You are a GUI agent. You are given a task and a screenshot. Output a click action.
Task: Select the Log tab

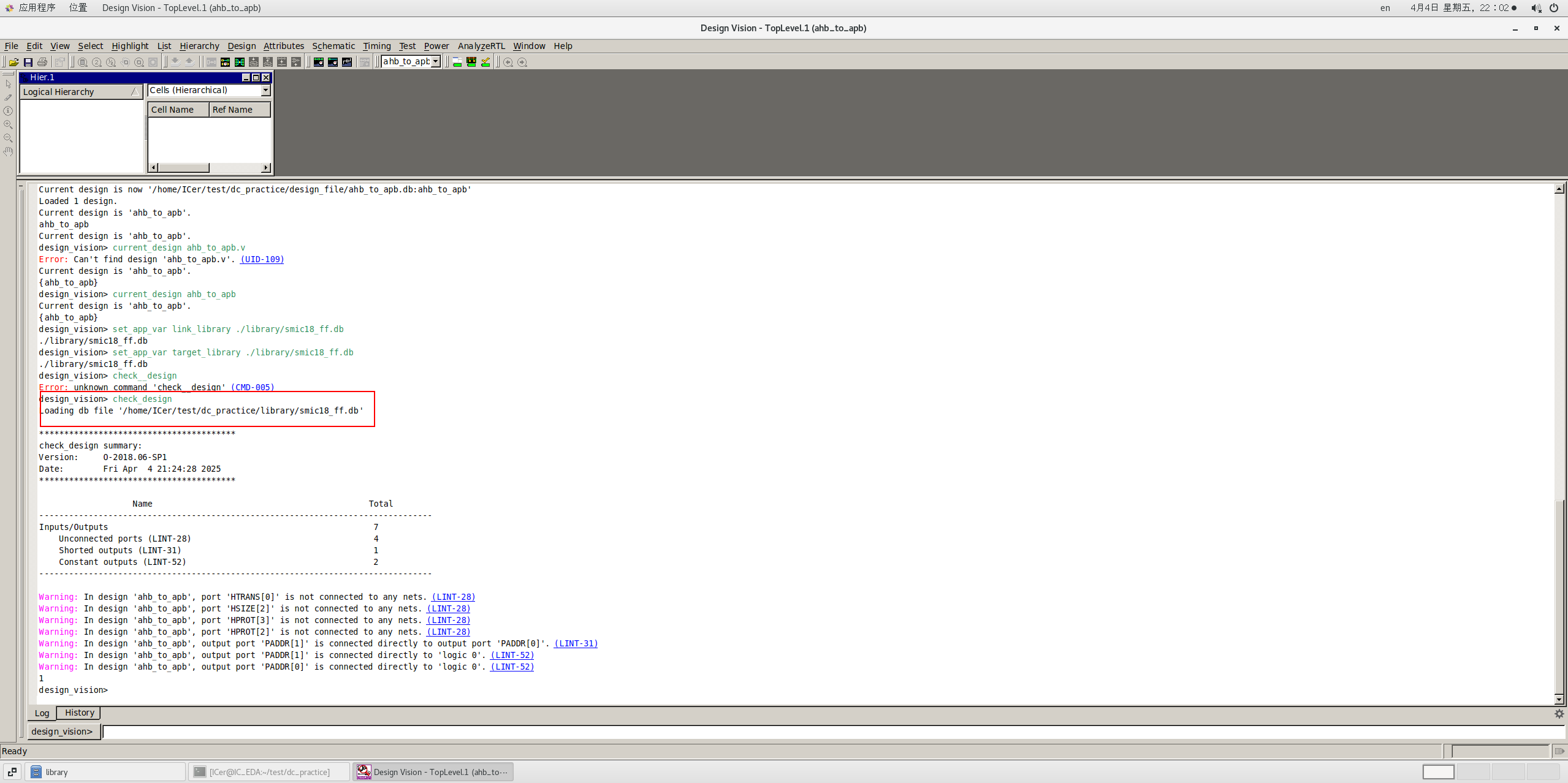[x=42, y=713]
